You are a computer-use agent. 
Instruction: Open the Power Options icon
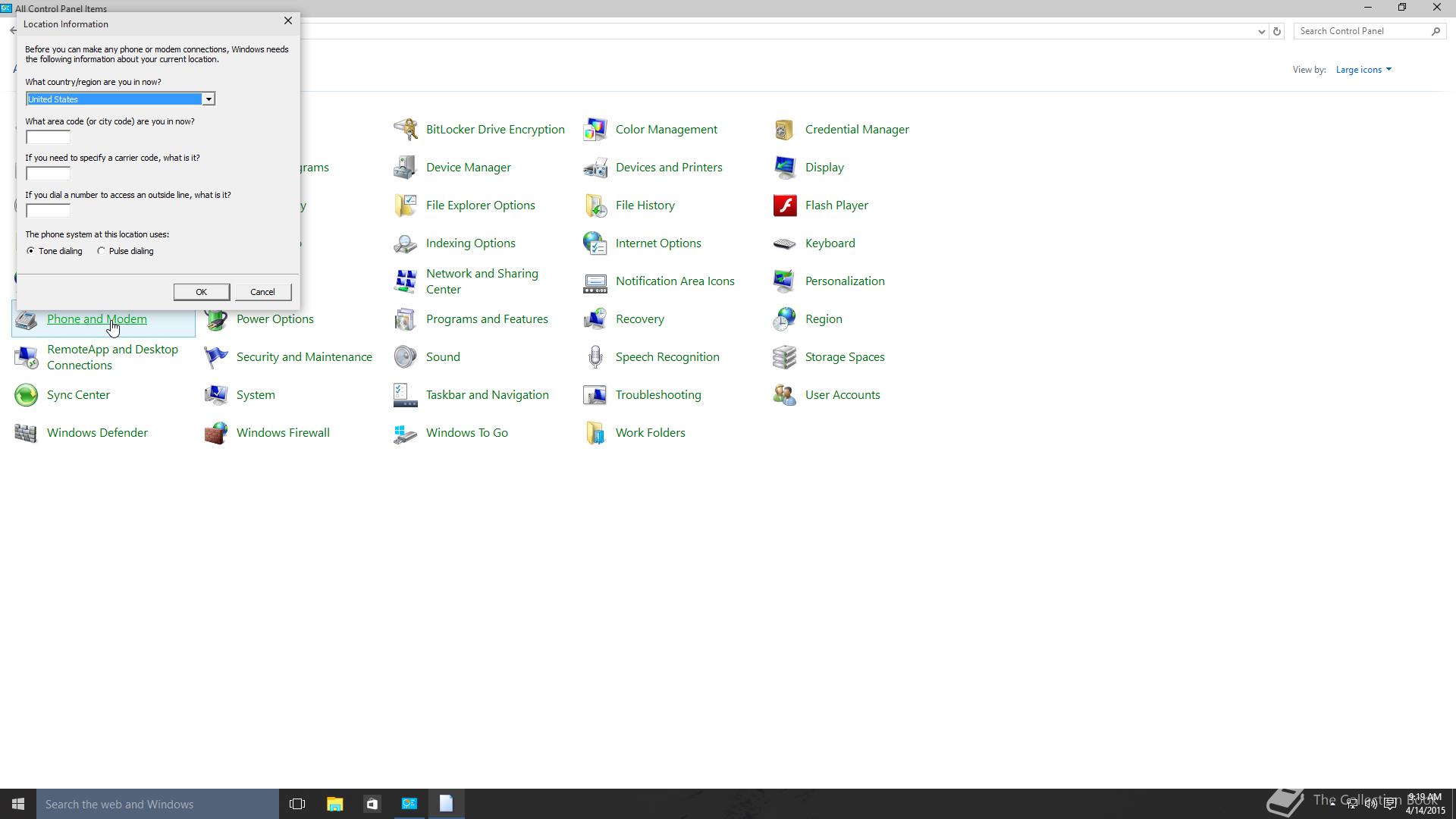[216, 321]
